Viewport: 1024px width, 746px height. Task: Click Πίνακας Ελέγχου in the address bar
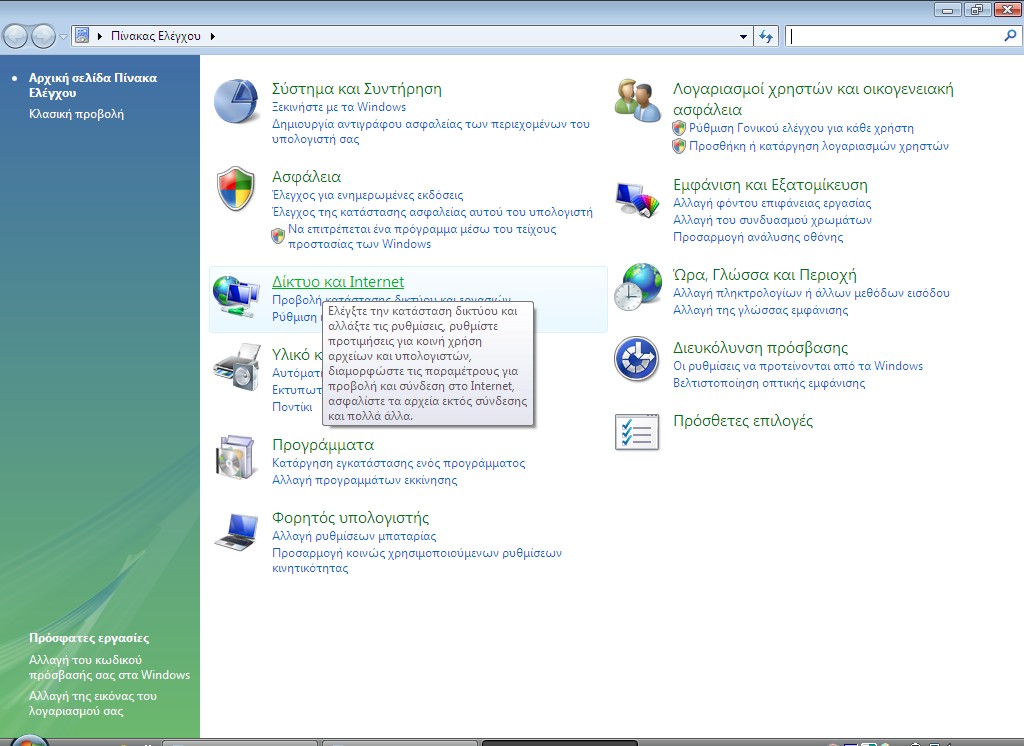(155, 36)
